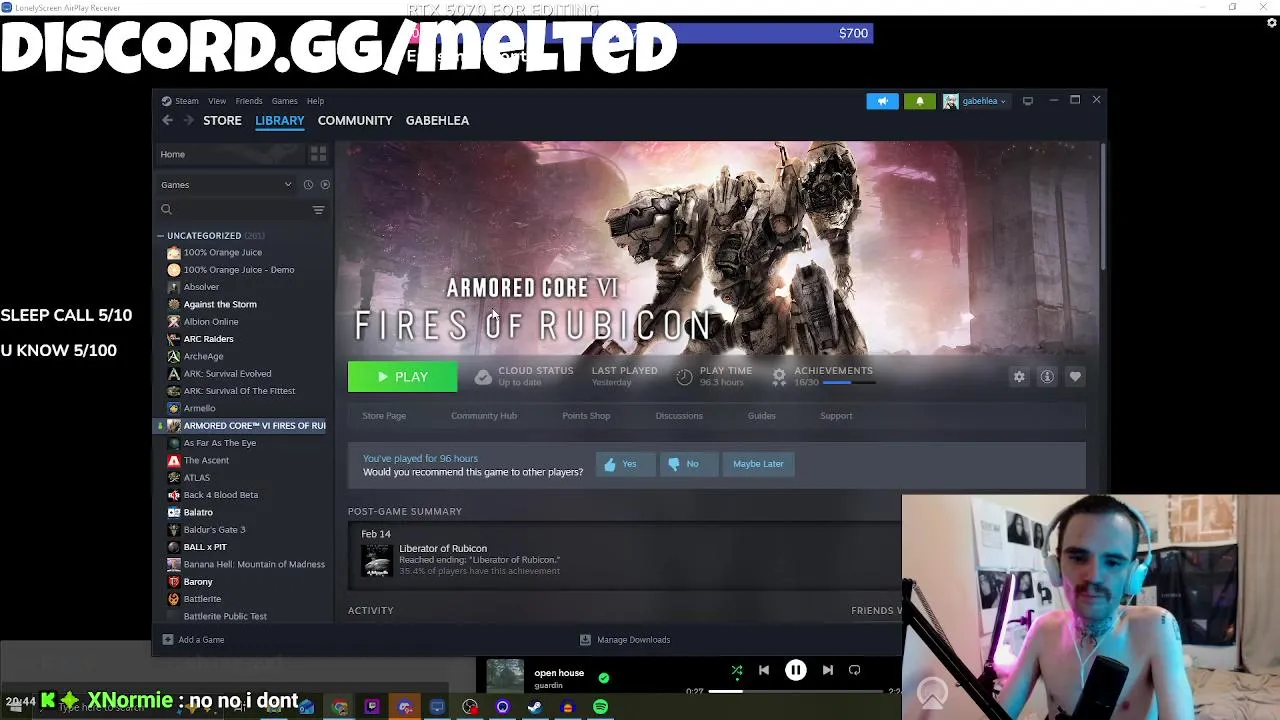Skip to next track in Spotify
Image resolution: width=1280 pixels, height=720 pixels.
tap(827, 670)
